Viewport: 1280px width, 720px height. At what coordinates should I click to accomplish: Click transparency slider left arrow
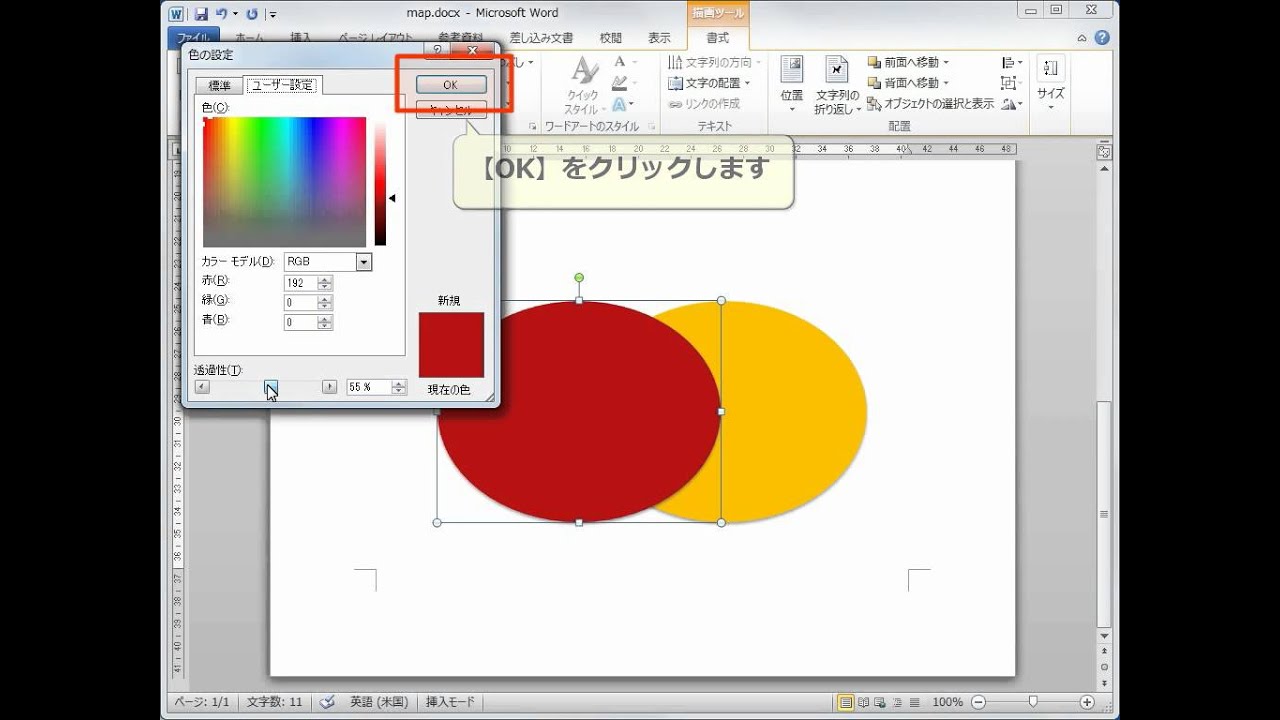click(202, 387)
